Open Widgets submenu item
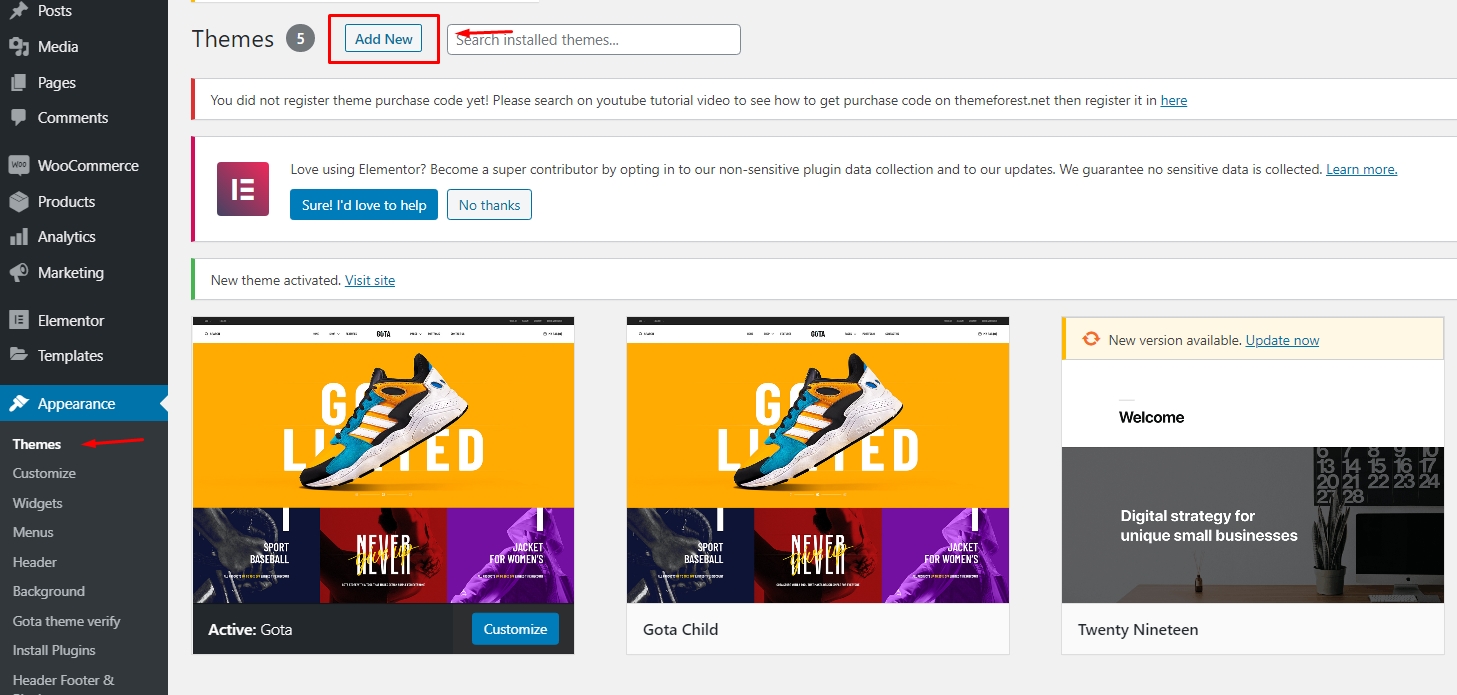 point(38,503)
